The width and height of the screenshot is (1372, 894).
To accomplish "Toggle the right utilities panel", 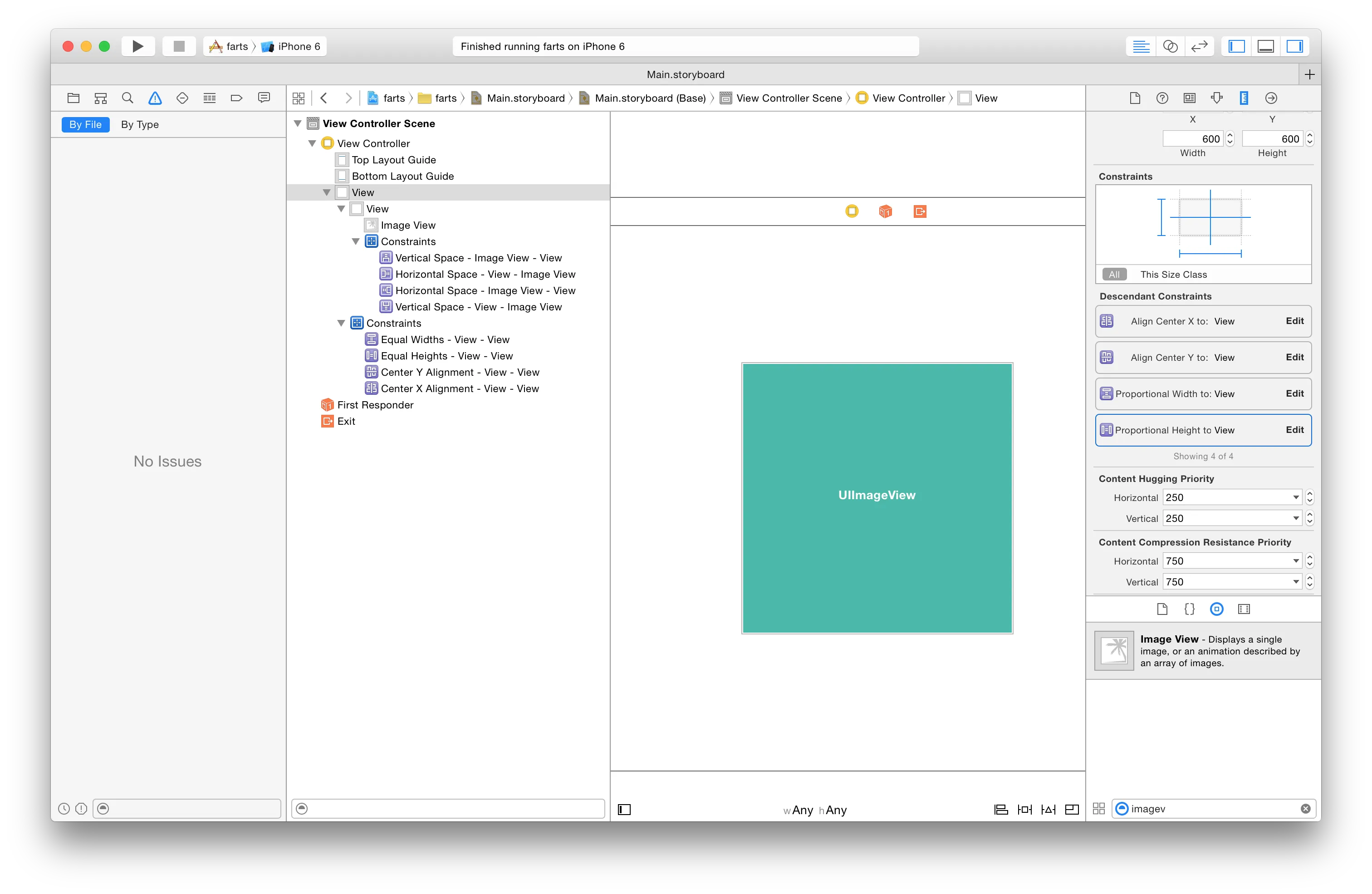I will tap(1295, 46).
